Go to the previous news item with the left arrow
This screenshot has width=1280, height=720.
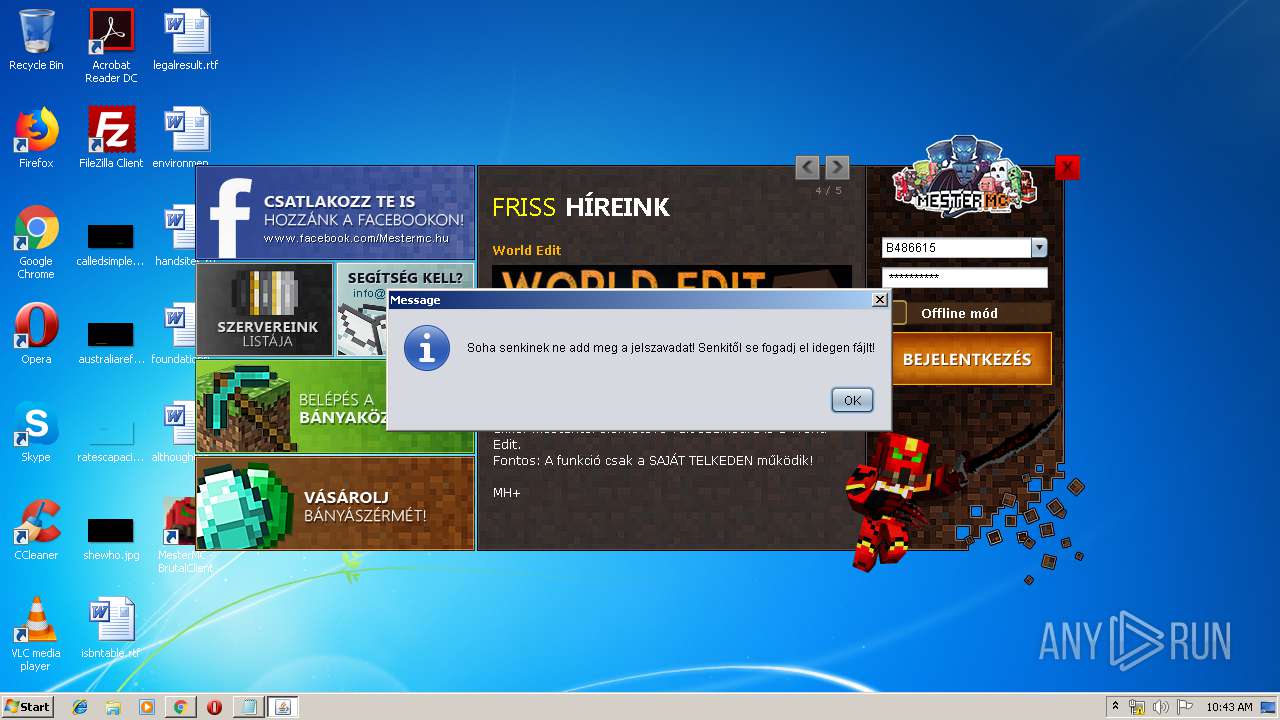[807, 167]
